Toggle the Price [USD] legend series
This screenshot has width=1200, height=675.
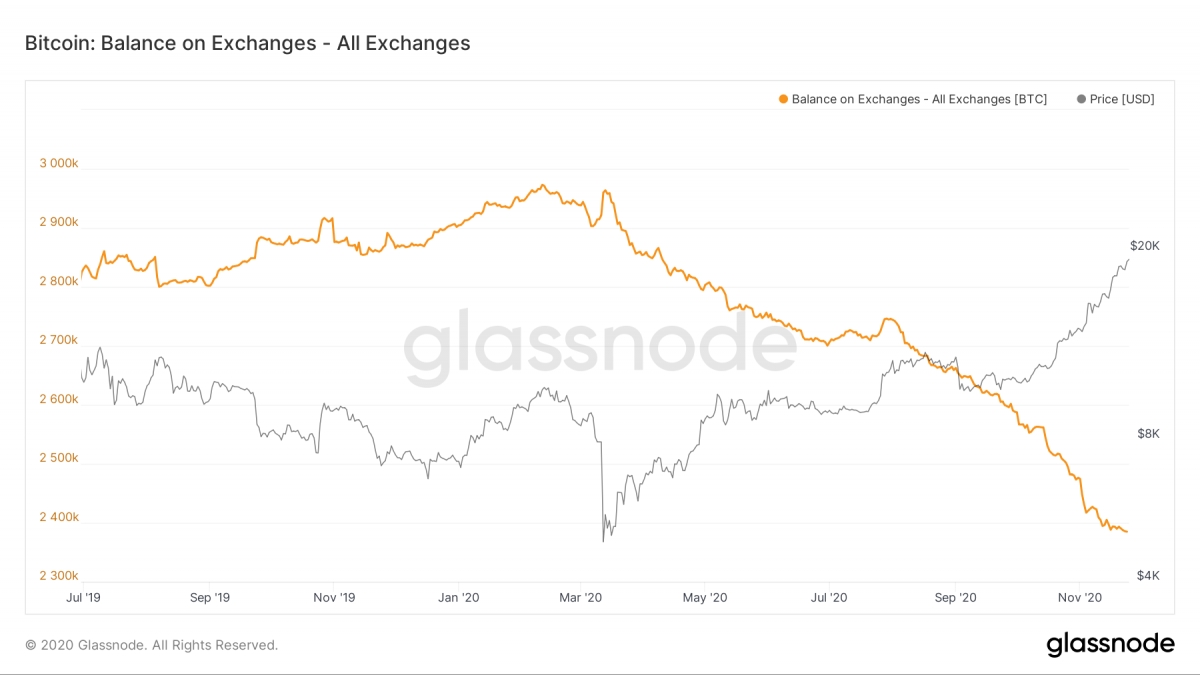click(1115, 99)
